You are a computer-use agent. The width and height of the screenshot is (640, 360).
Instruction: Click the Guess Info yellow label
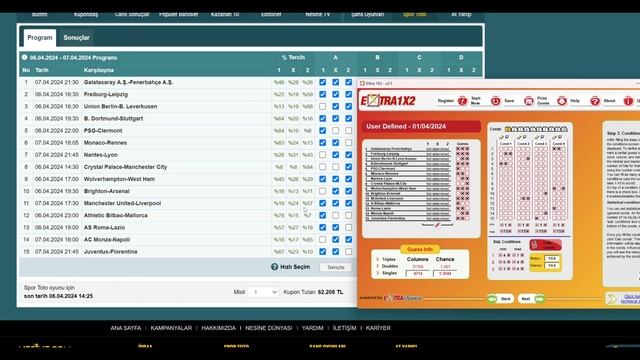tap(420, 249)
